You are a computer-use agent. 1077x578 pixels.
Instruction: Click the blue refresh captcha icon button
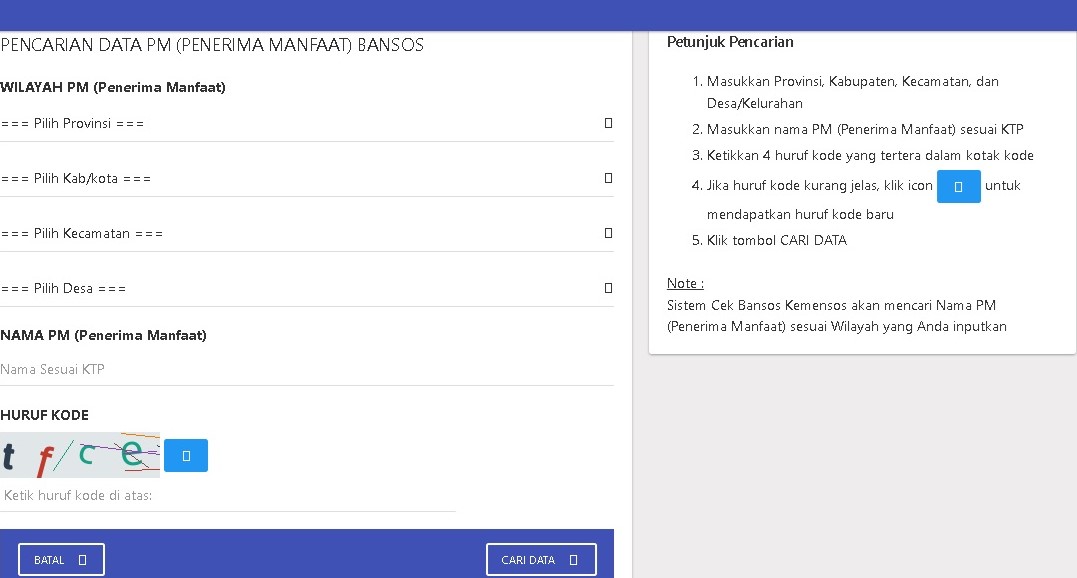click(186, 455)
